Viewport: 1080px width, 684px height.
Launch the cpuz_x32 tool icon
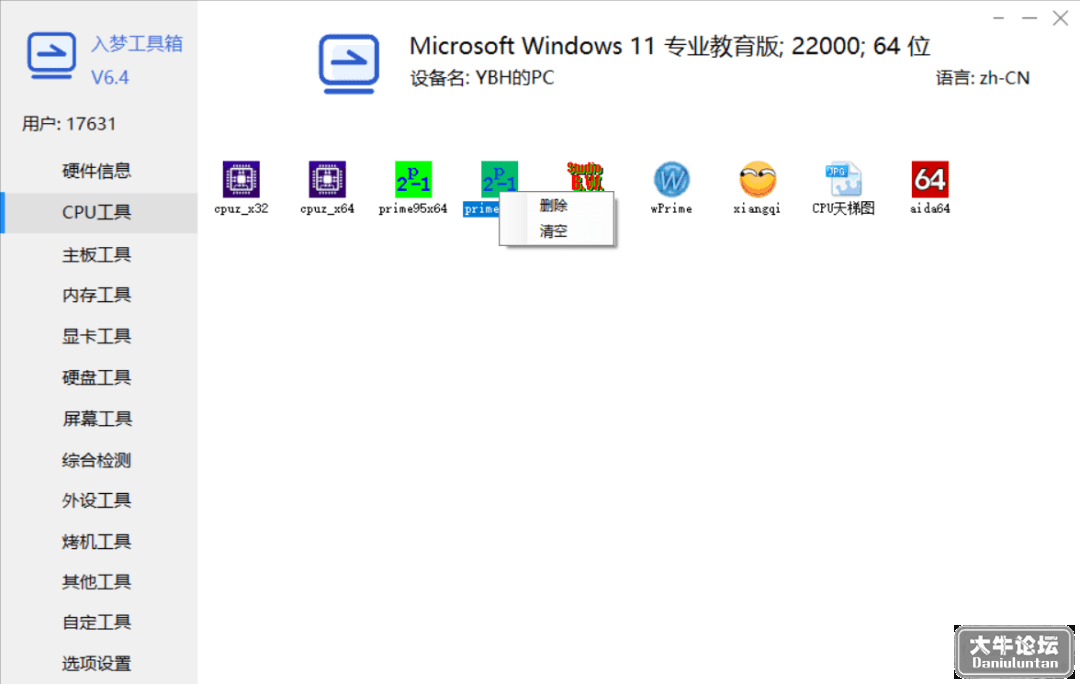pyautogui.click(x=241, y=179)
